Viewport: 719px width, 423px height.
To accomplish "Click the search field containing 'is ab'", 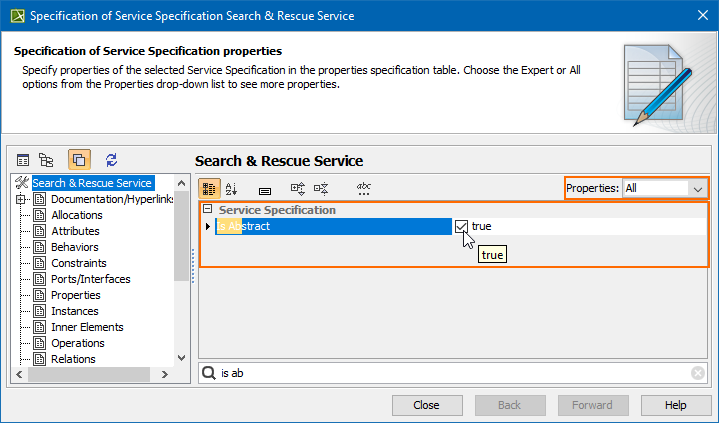I will [450, 373].
